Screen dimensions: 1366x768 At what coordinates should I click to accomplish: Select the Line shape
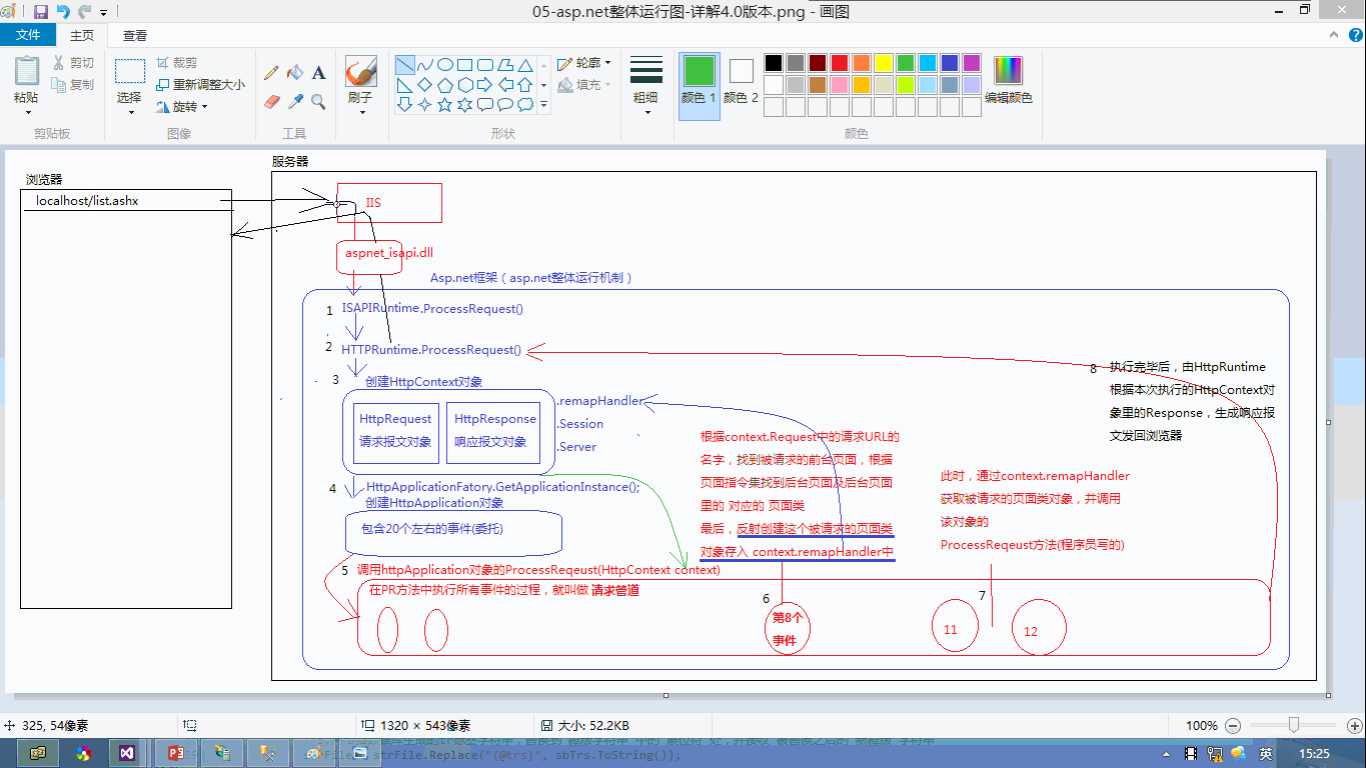point(405,65)
